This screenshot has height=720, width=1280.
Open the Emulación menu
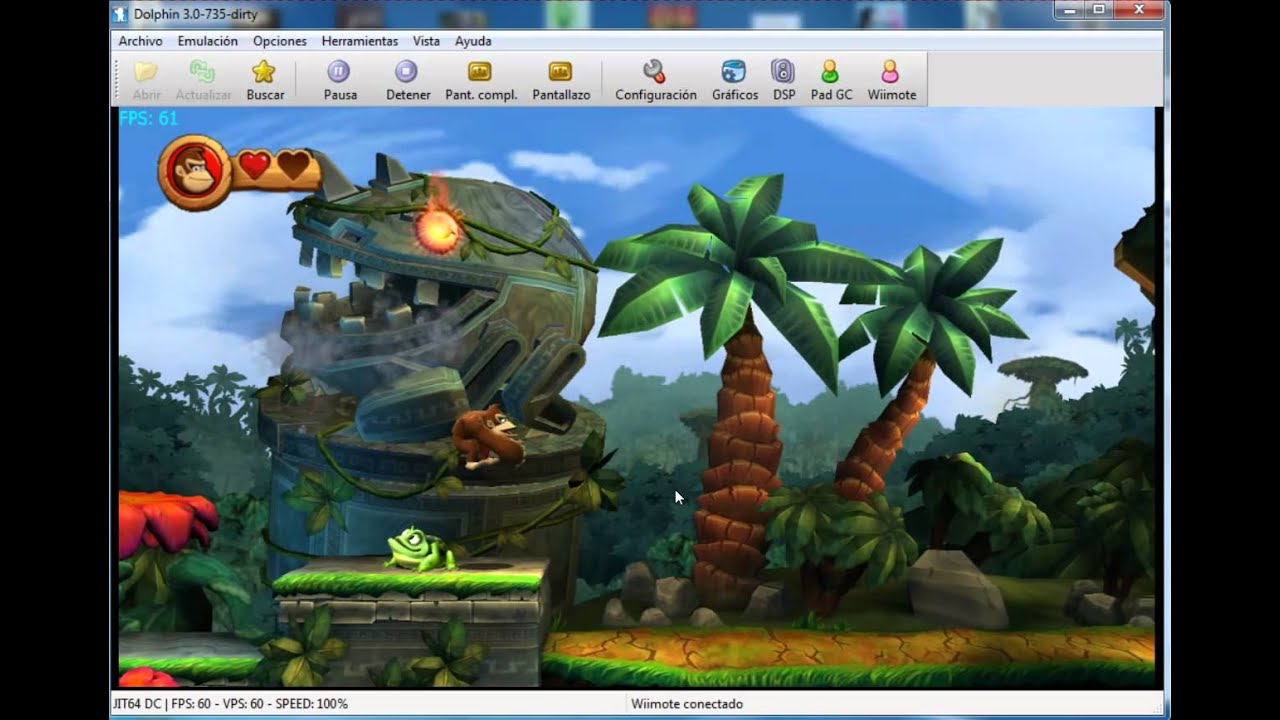207,41
